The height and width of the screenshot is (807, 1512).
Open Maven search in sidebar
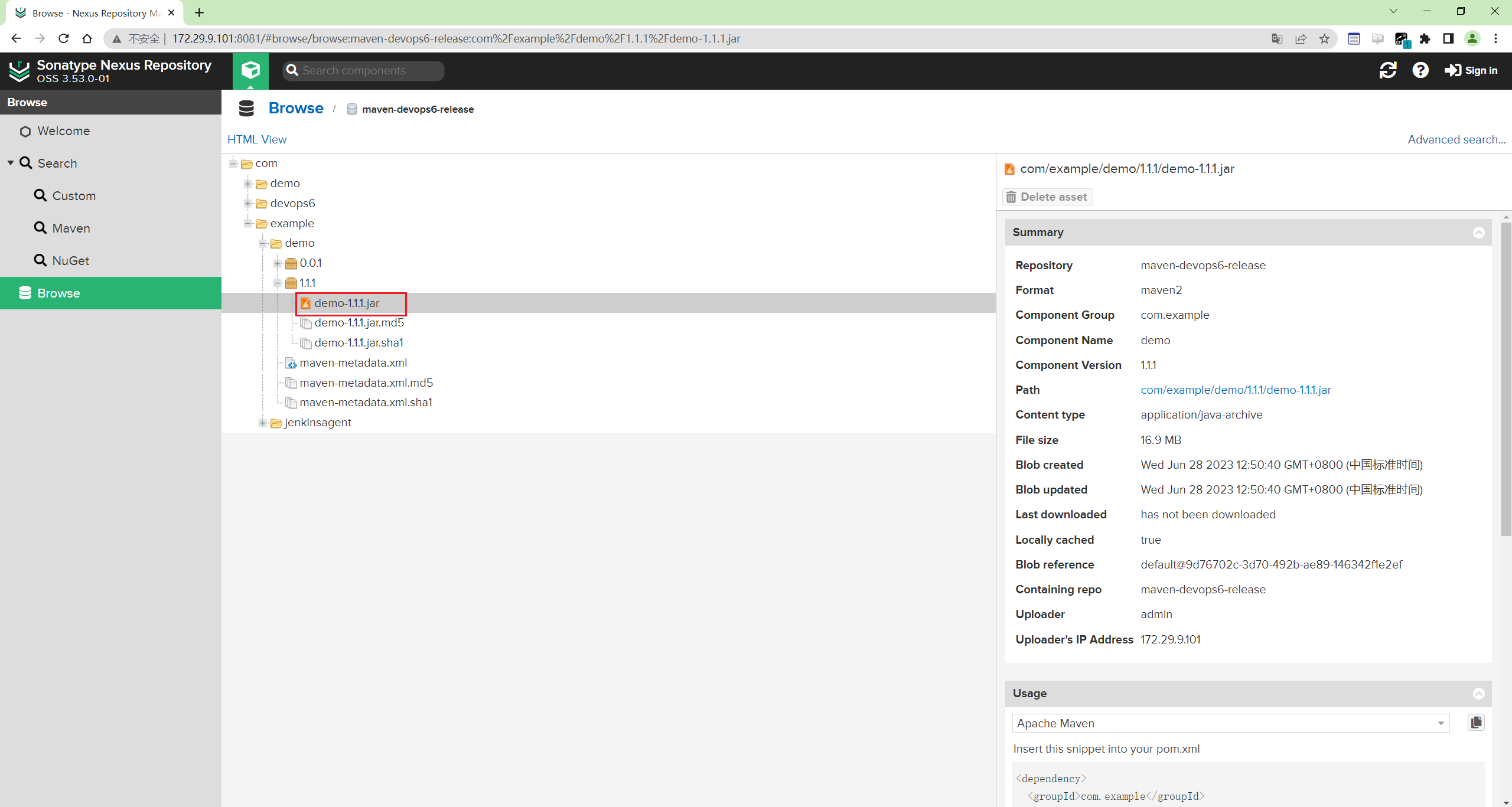coord(71,228)
